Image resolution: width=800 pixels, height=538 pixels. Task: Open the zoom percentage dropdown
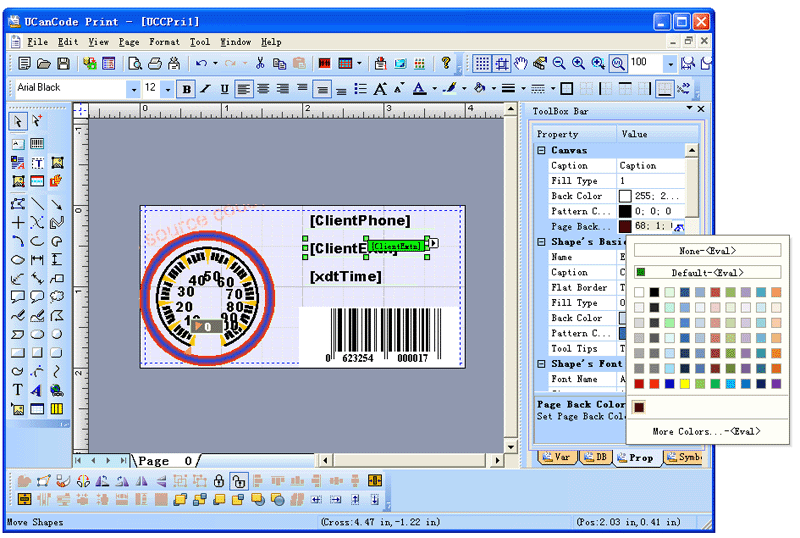click(x=669, y=63)
